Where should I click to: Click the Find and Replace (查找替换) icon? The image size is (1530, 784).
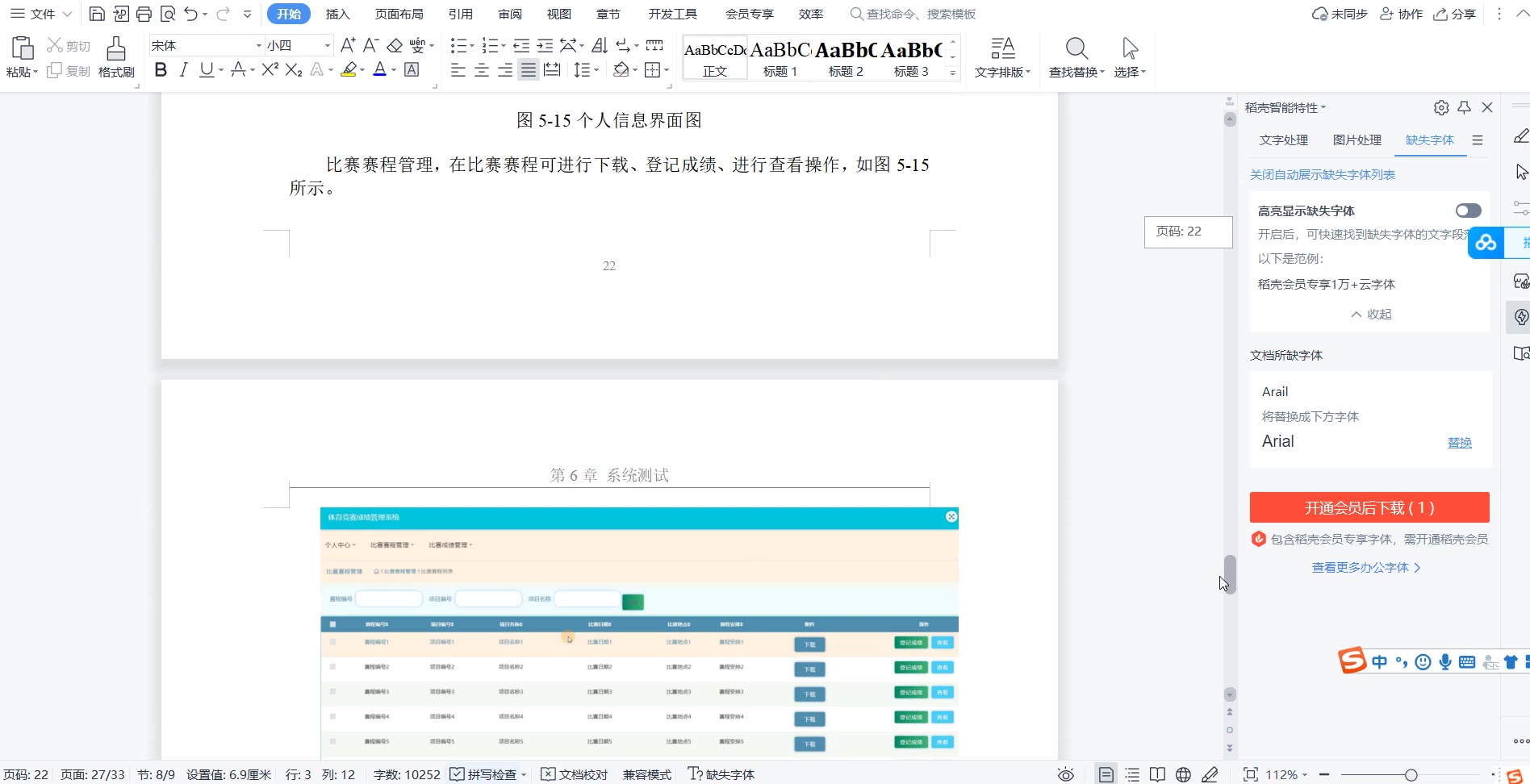click(1076, 56)
